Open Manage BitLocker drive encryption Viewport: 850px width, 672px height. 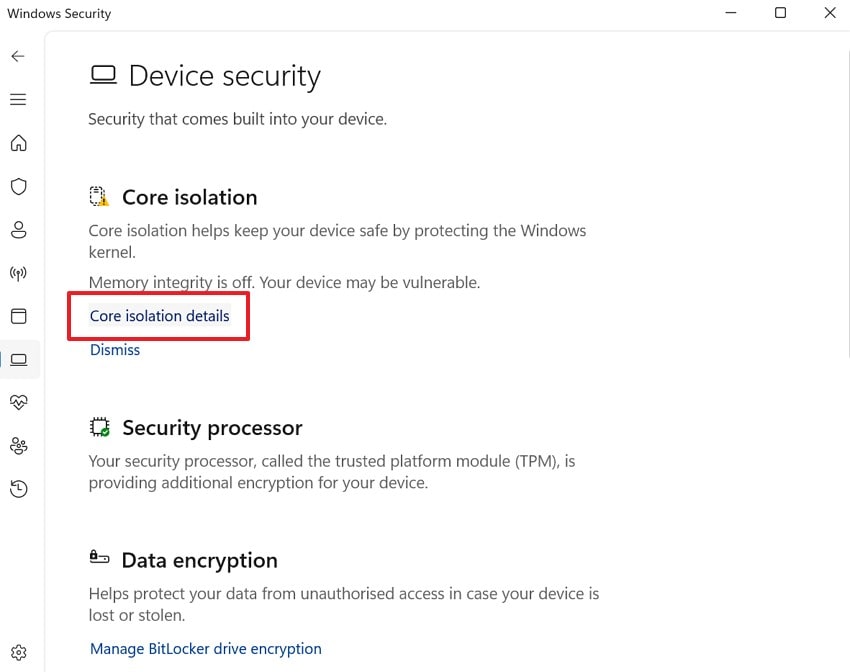point(205,648)
